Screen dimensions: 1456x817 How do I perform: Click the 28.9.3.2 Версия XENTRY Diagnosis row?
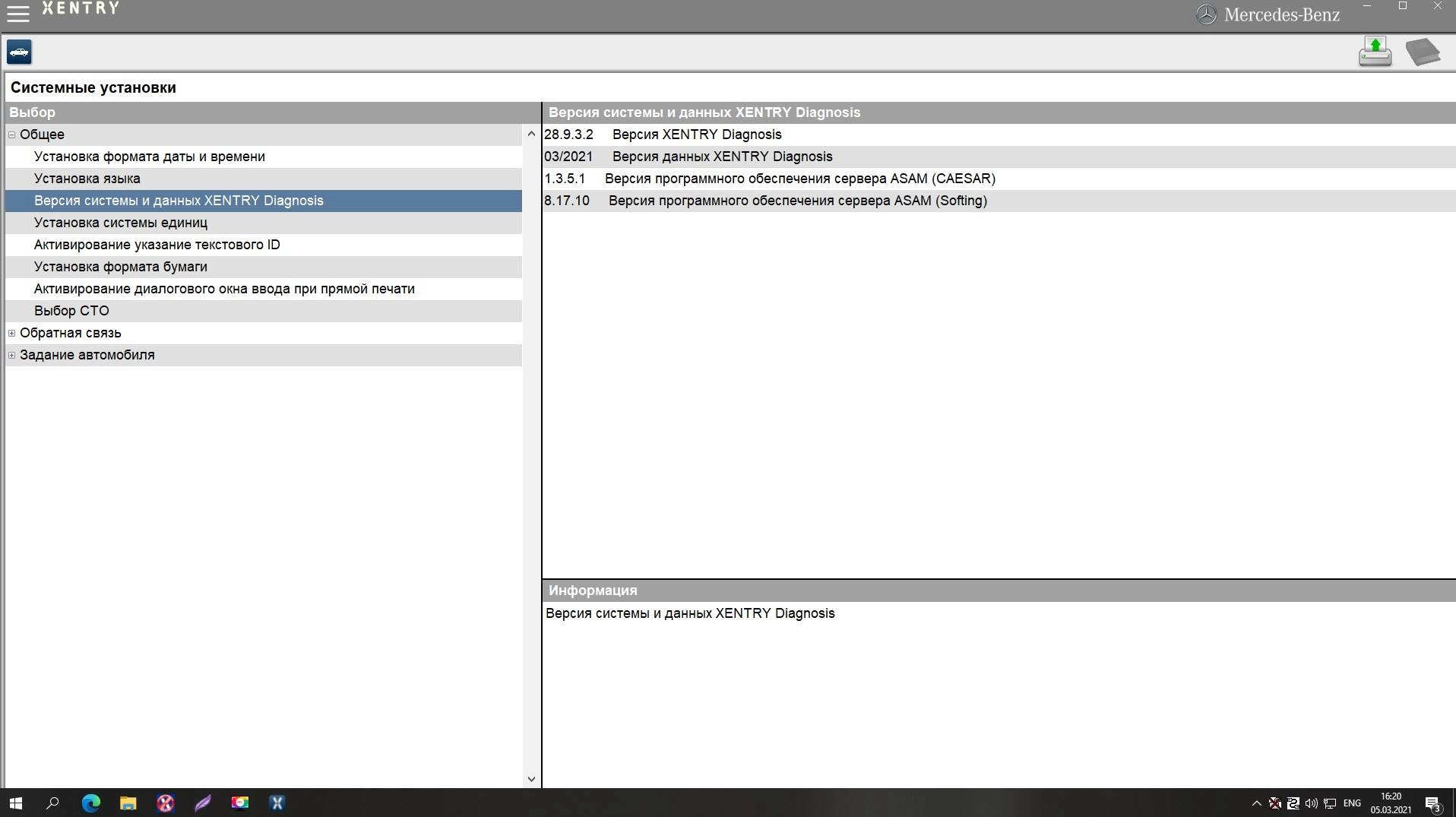coord(999,135)
